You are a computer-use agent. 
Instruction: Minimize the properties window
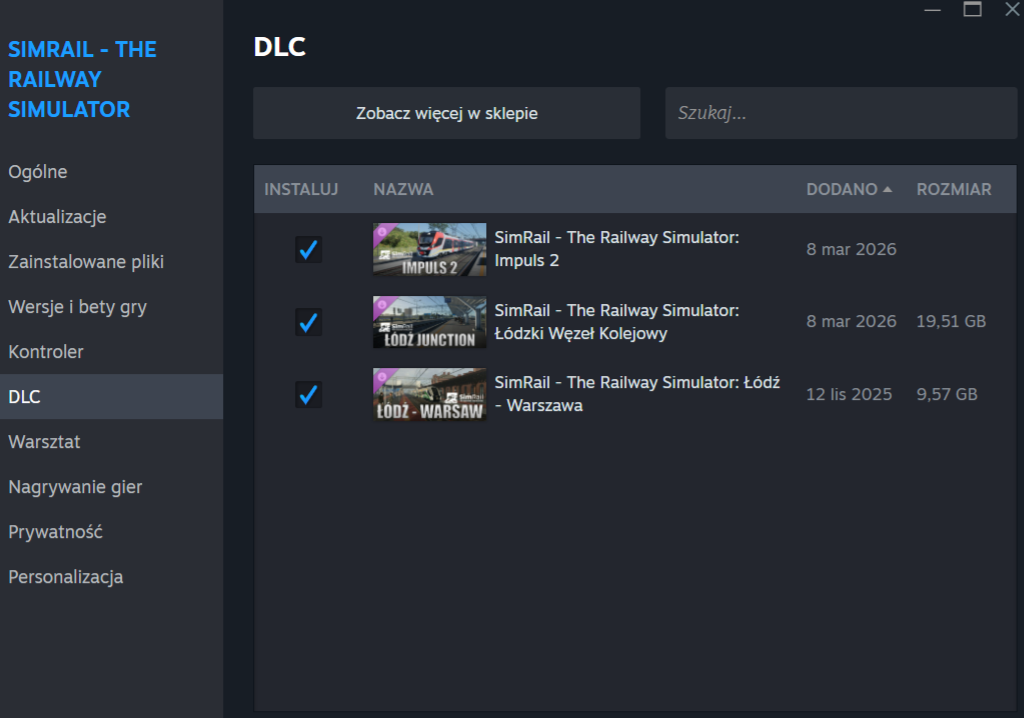coord(933,10)
